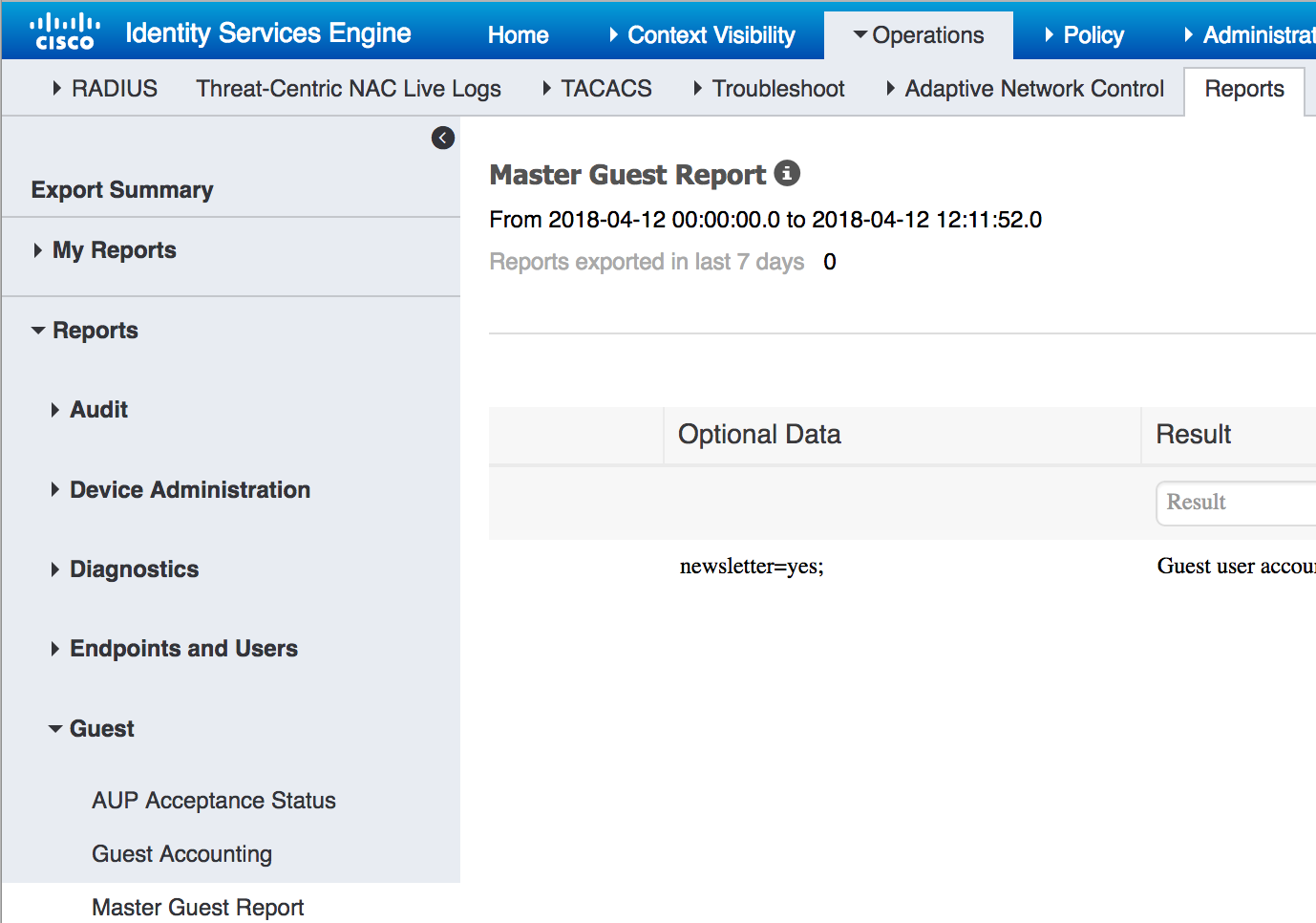Expand Endpoints and Users group
The height and width of the screenshot is (923, 1316).
pos(175,649)
